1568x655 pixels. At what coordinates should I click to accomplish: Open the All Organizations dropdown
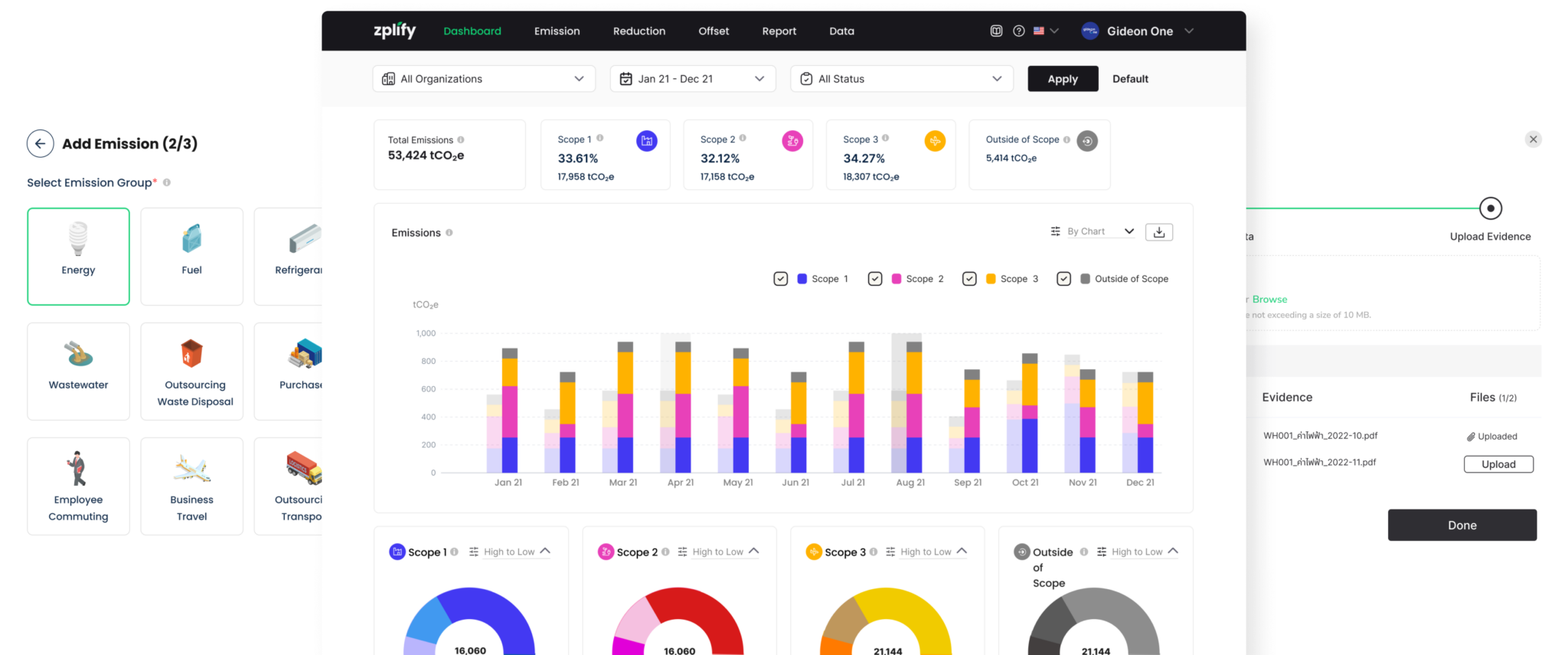pos(484,79)
